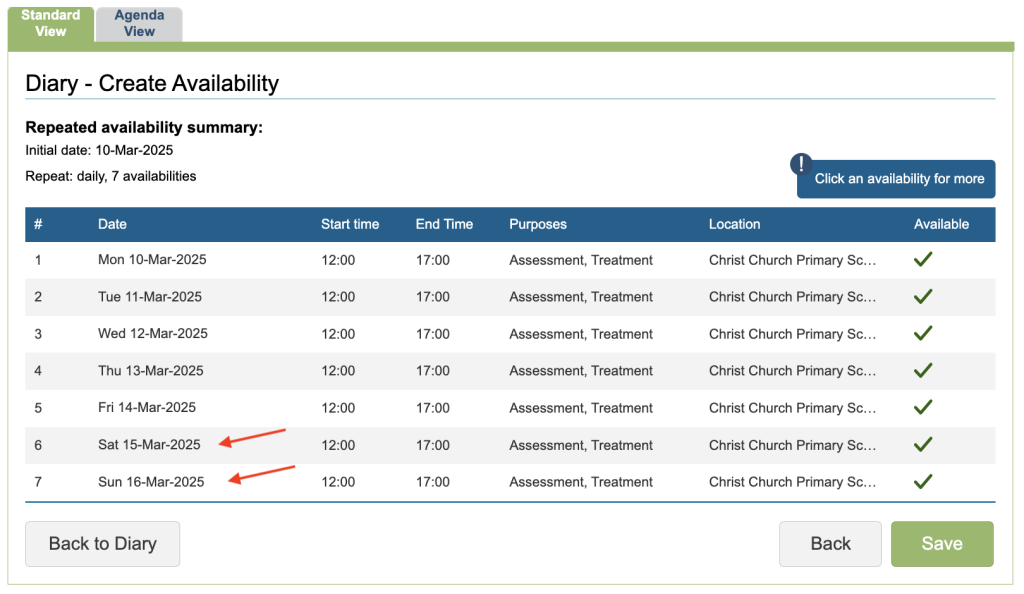Click the Sat 15-Mar-2025 available checkmark
Image resolution: width=1024 pixels, height=594 pixels.
[x=923, y=445]
